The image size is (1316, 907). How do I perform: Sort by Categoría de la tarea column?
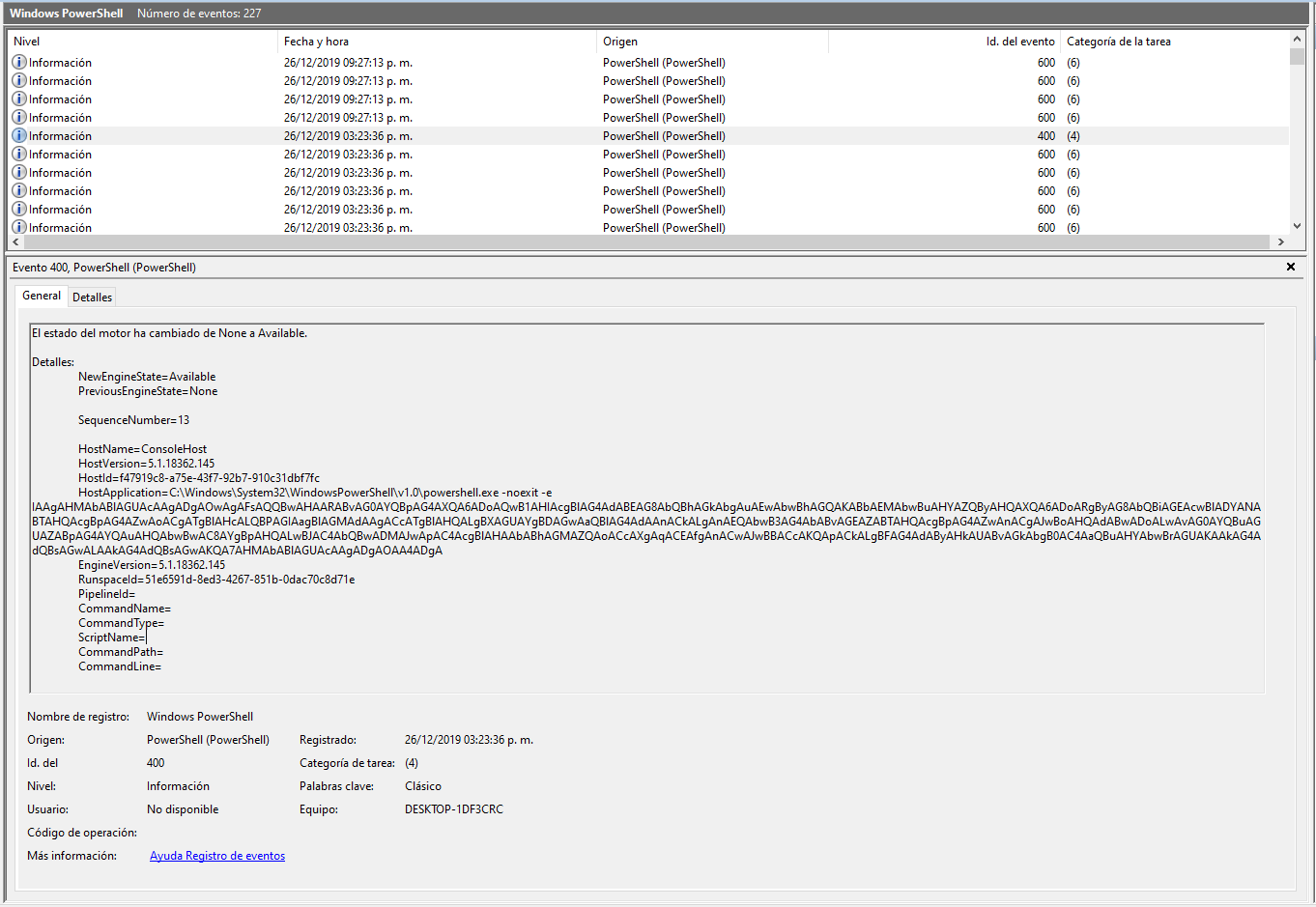point(1174,42)
